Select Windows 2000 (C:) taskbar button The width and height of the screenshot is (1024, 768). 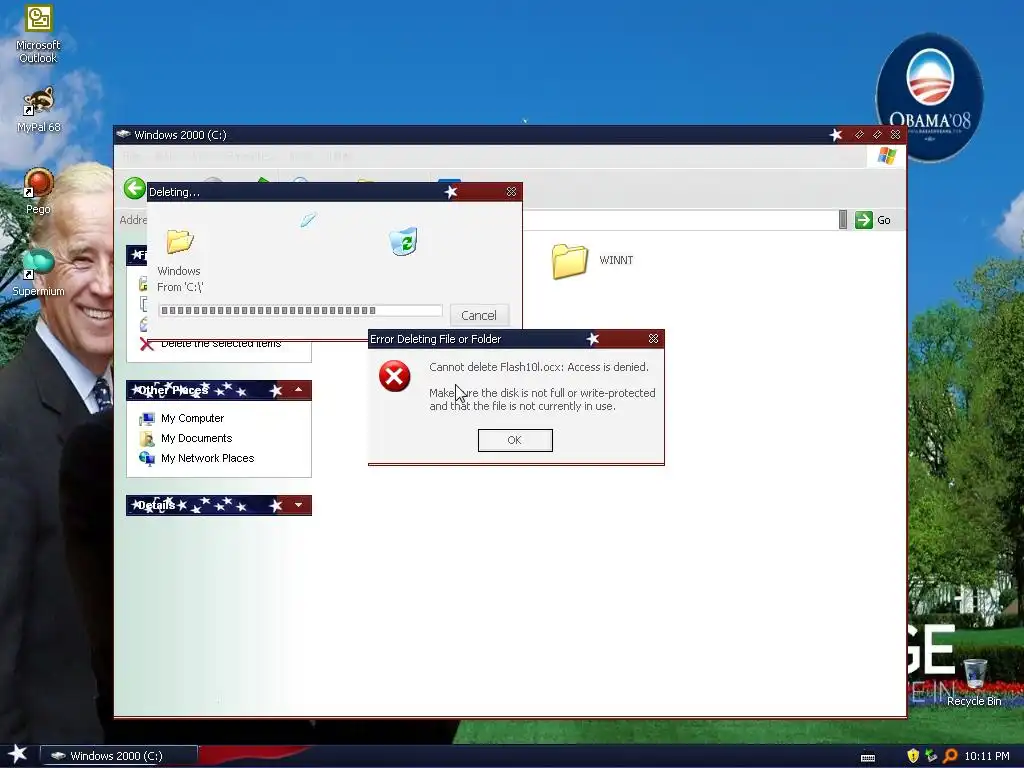[118, 756]
